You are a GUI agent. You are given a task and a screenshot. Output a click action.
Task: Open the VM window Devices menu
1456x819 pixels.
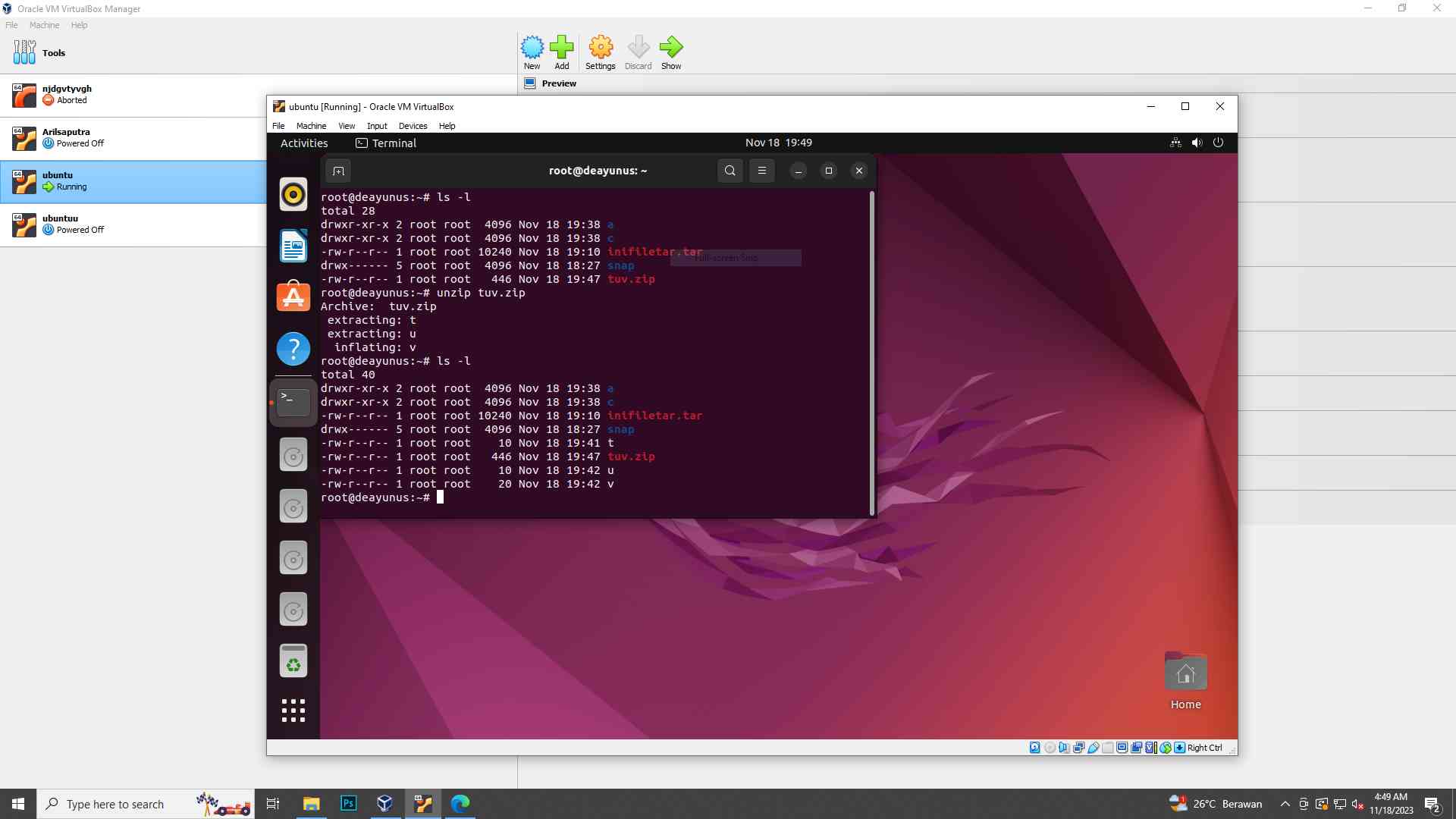(x=413, y=126)
